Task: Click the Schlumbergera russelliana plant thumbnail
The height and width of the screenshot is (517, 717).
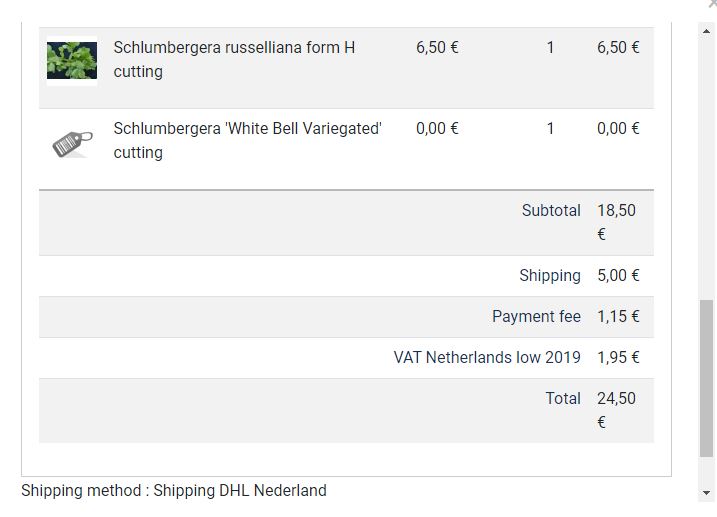Action: pos(72,60)
